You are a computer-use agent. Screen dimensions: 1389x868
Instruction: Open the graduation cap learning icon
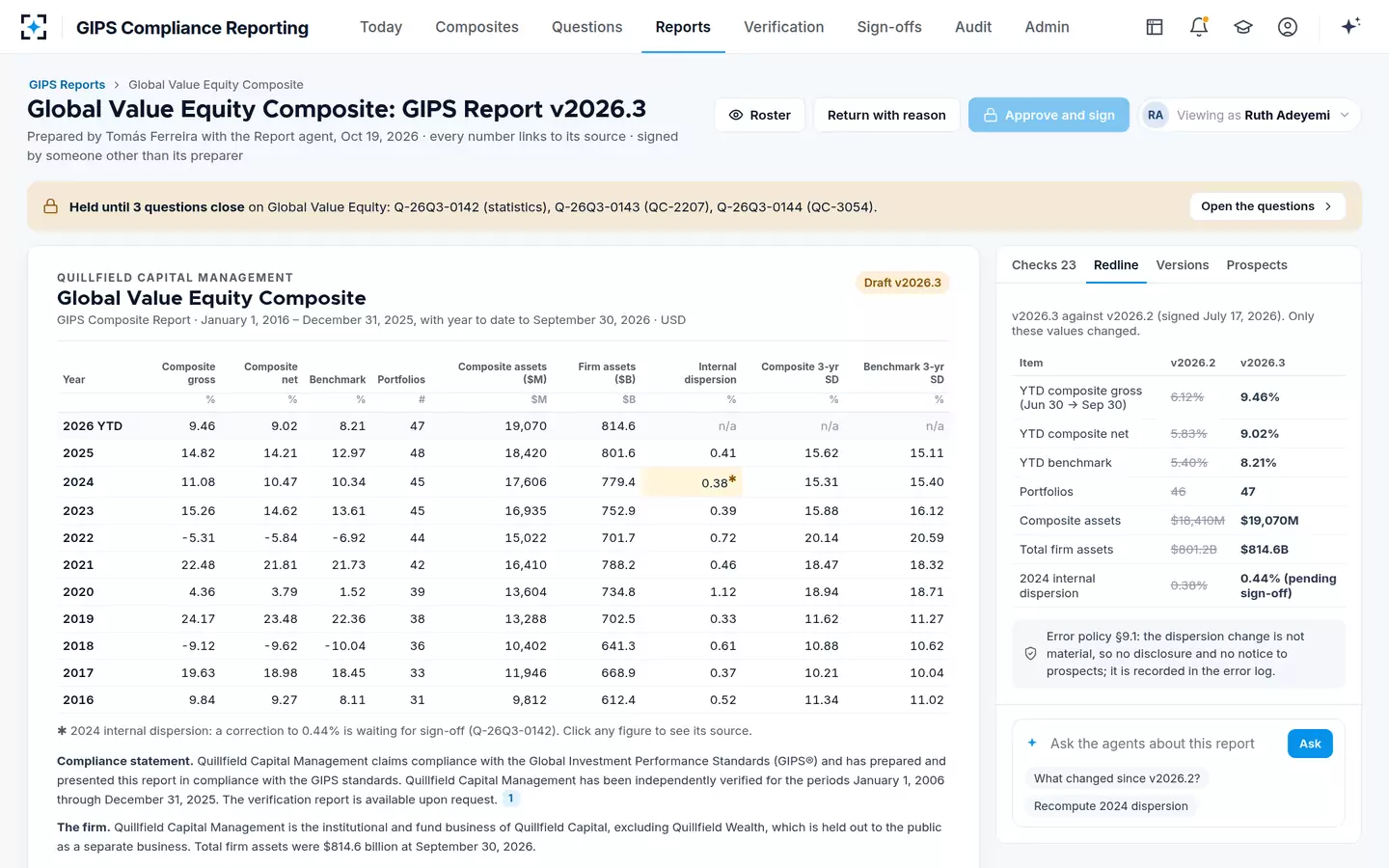point(1243,27)
